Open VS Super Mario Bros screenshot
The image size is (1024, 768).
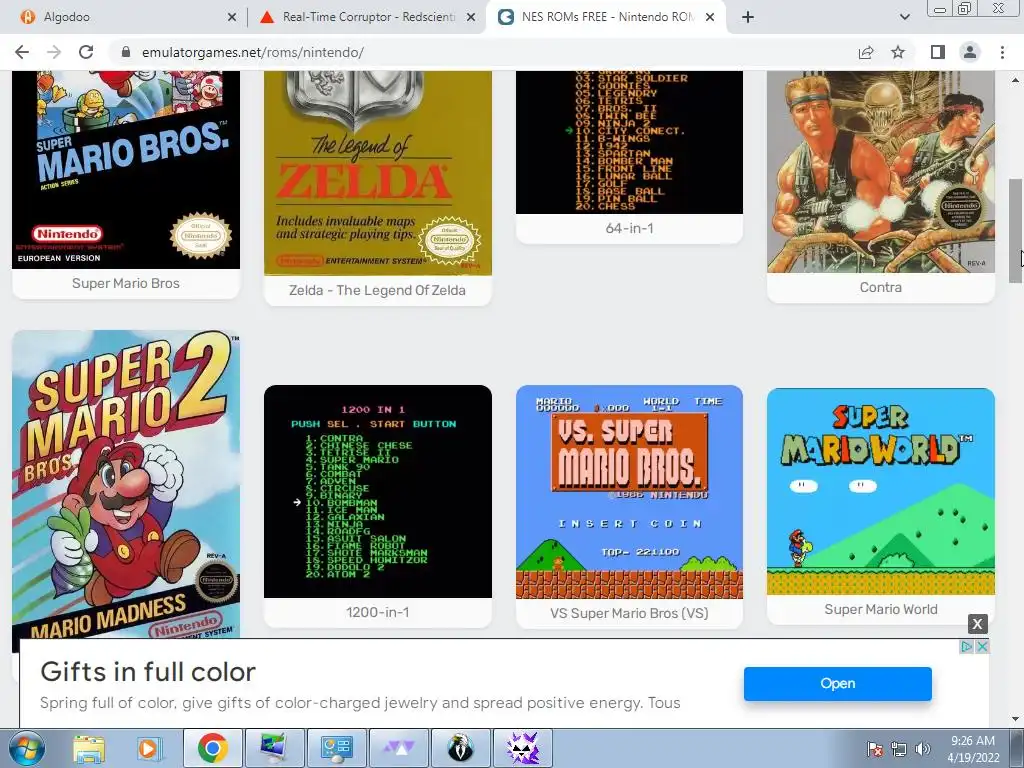630,492
